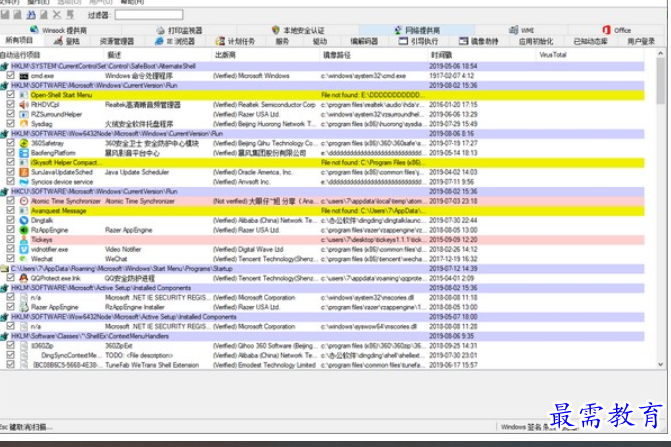Sort by the 镜像路径 column header

[373, 55]
